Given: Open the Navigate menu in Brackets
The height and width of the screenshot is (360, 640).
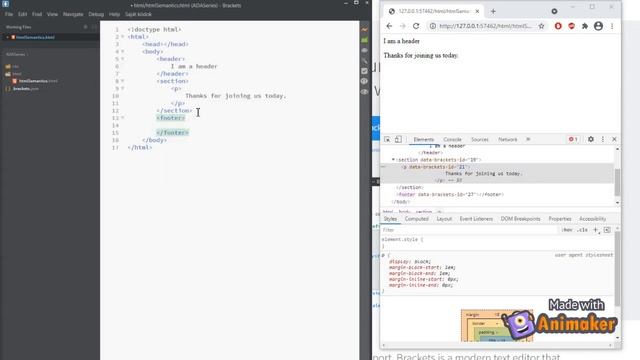Looking at the screenshot, I should [73, 14].
